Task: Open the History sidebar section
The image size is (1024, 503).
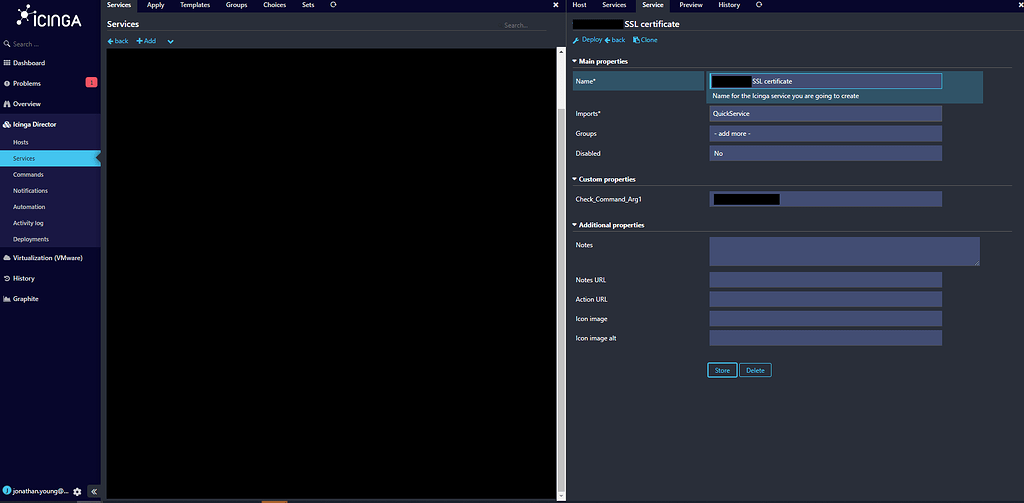Action: point(24,278)
